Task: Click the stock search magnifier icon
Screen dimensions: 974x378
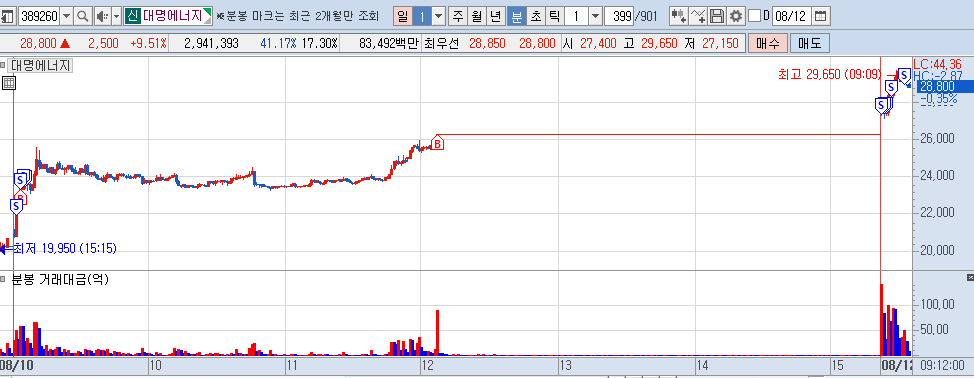Action: coord(83,16)
